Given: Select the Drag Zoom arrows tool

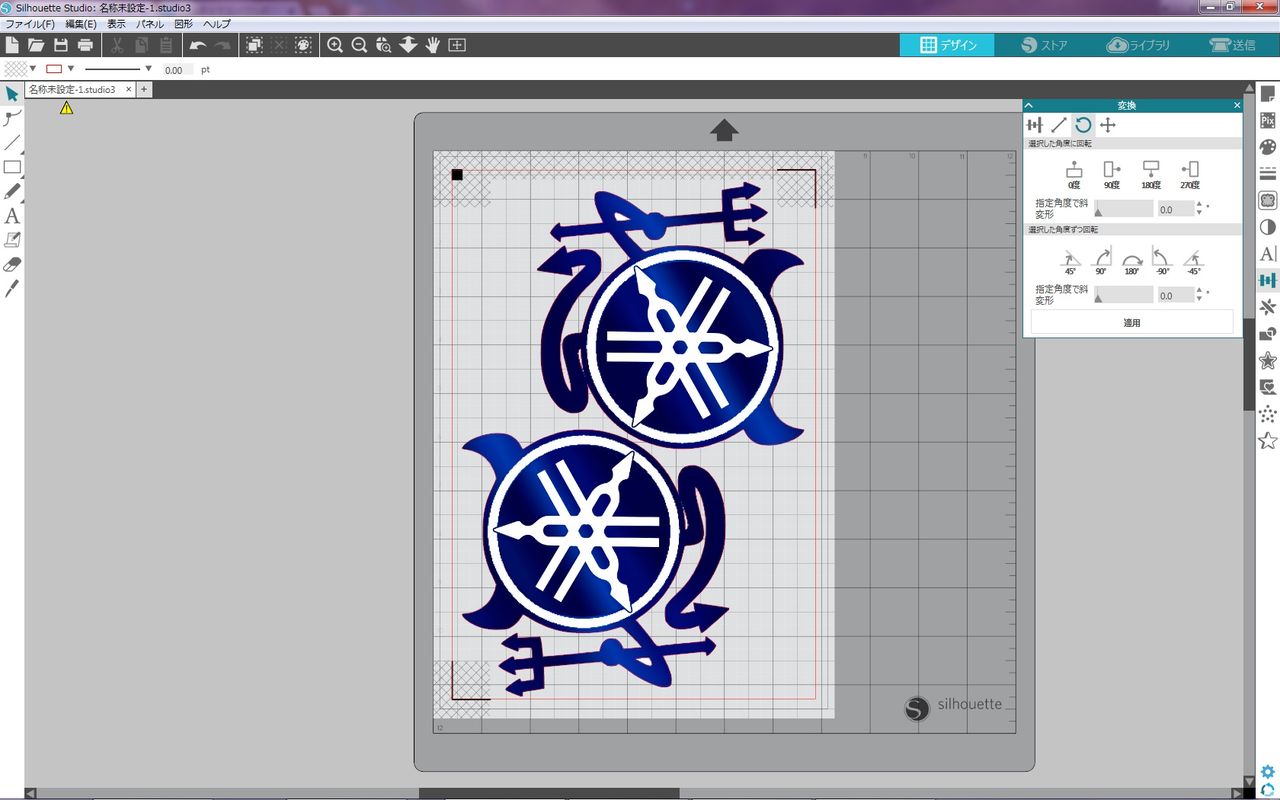Looking at the screenshot, I should (408, 45).
